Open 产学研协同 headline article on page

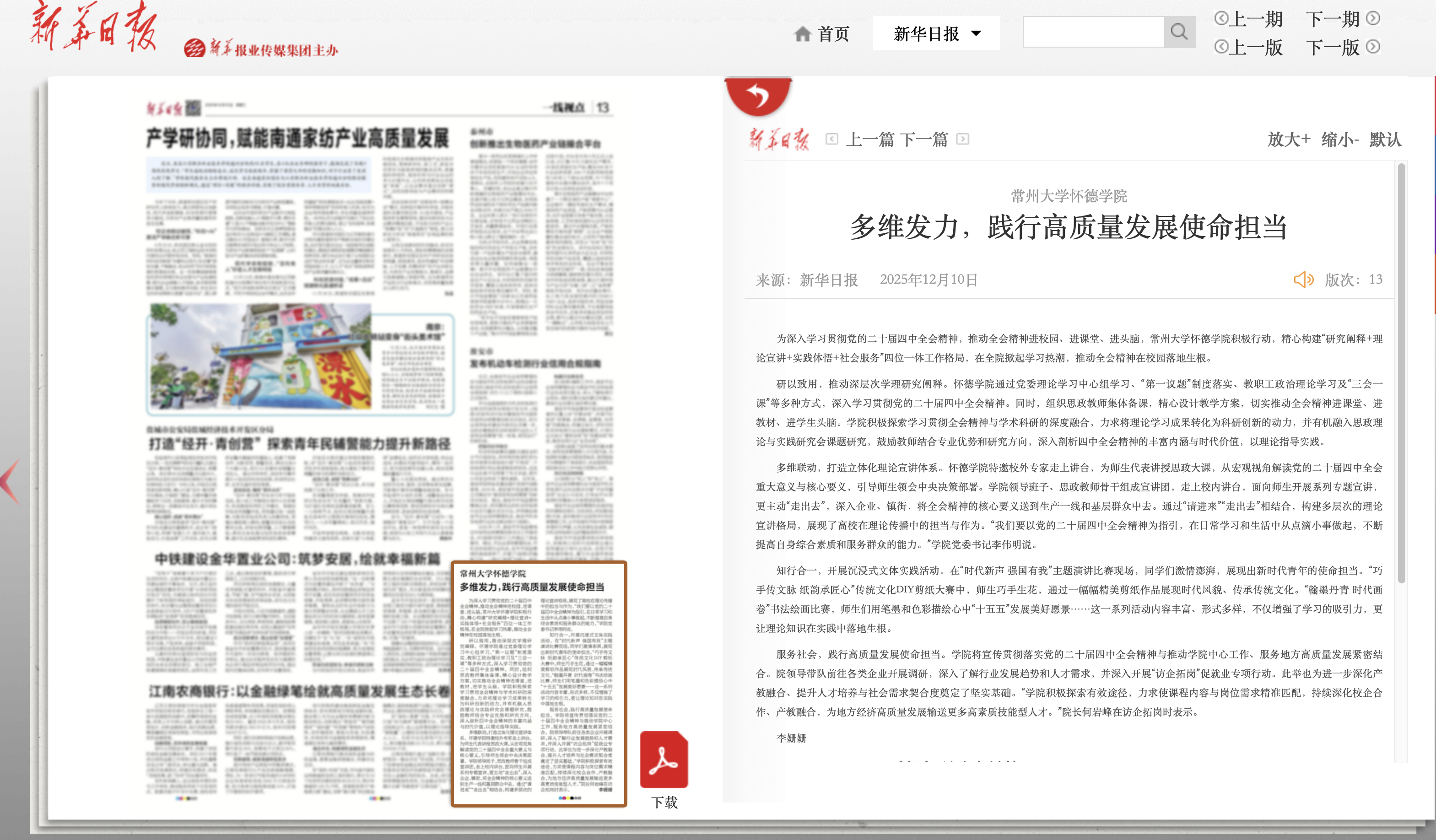[297, 139]
